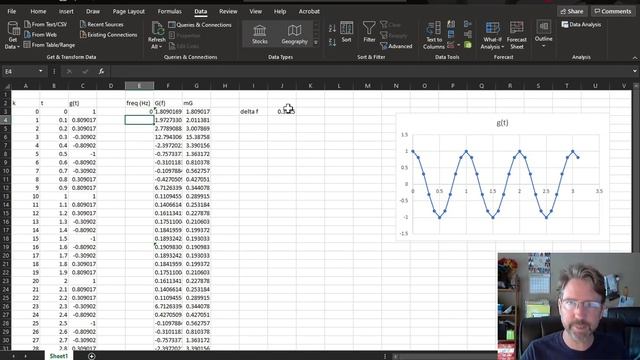Add a new sheet
The width and height of the screenshot is (640, 360).
click(x=91, y=356)
